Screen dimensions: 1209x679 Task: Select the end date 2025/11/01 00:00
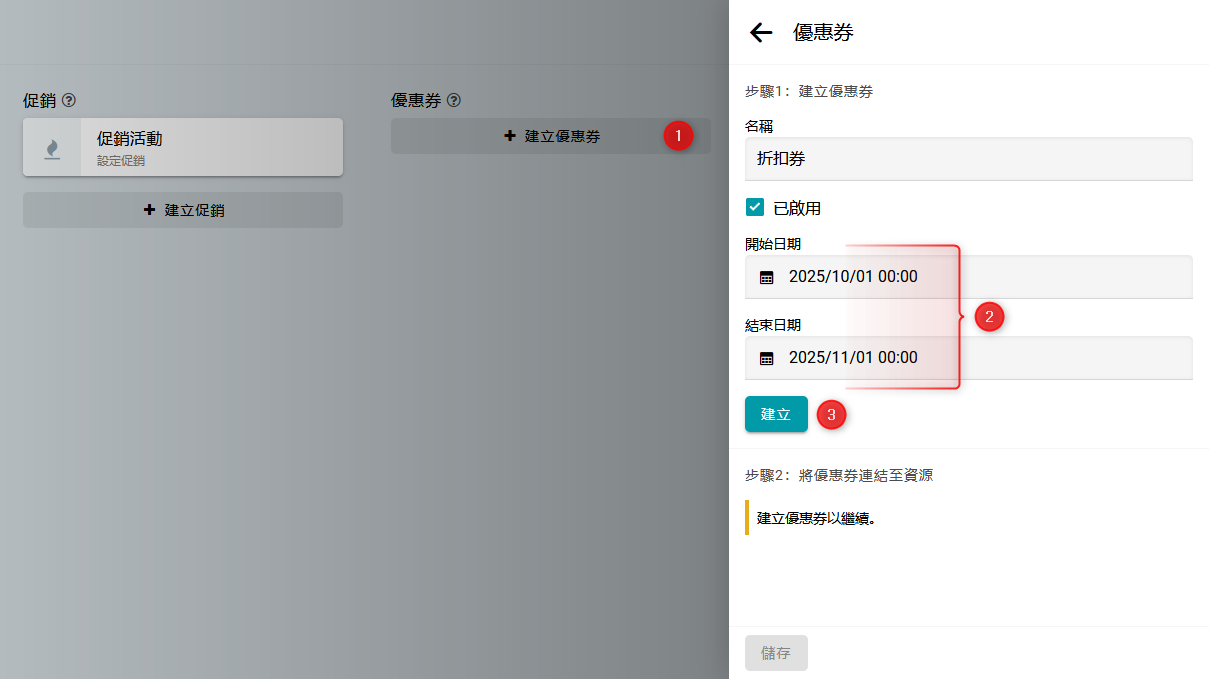point(853,358)
